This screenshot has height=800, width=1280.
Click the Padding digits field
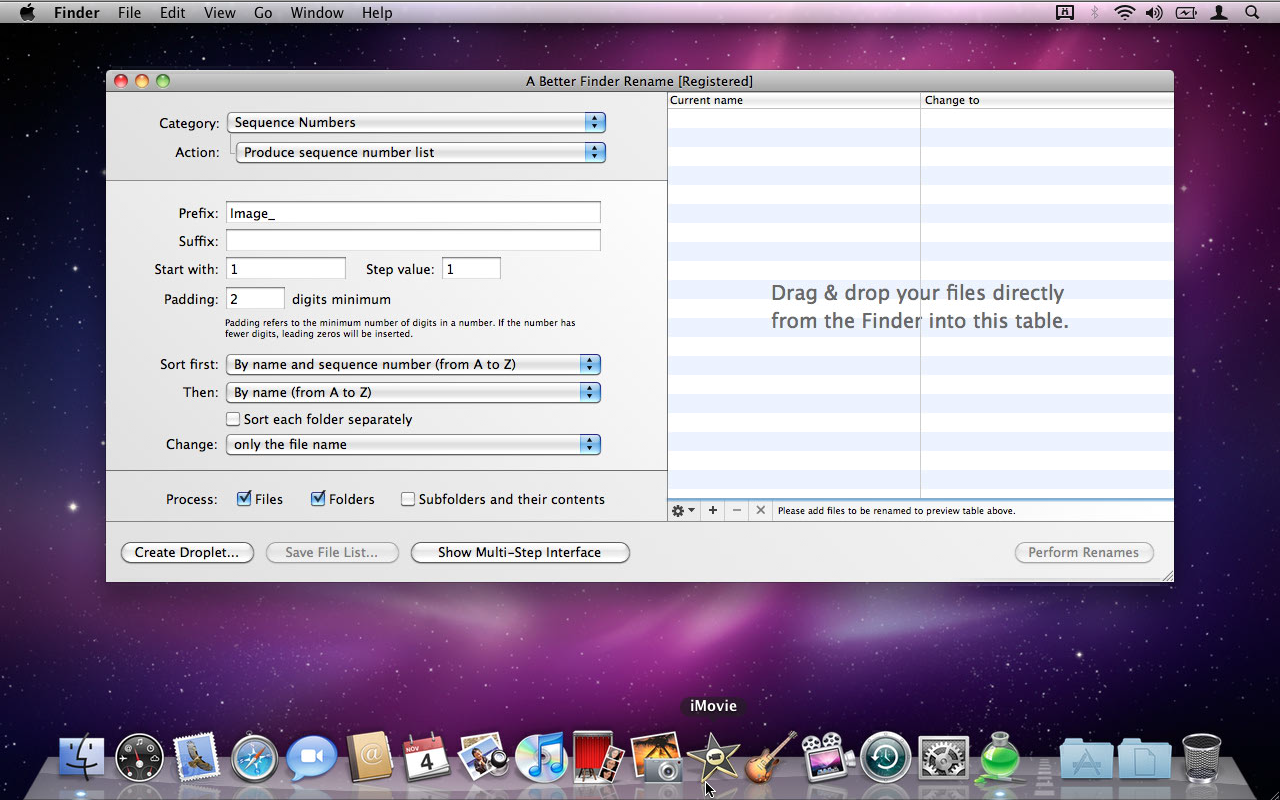tap(255, 299)
